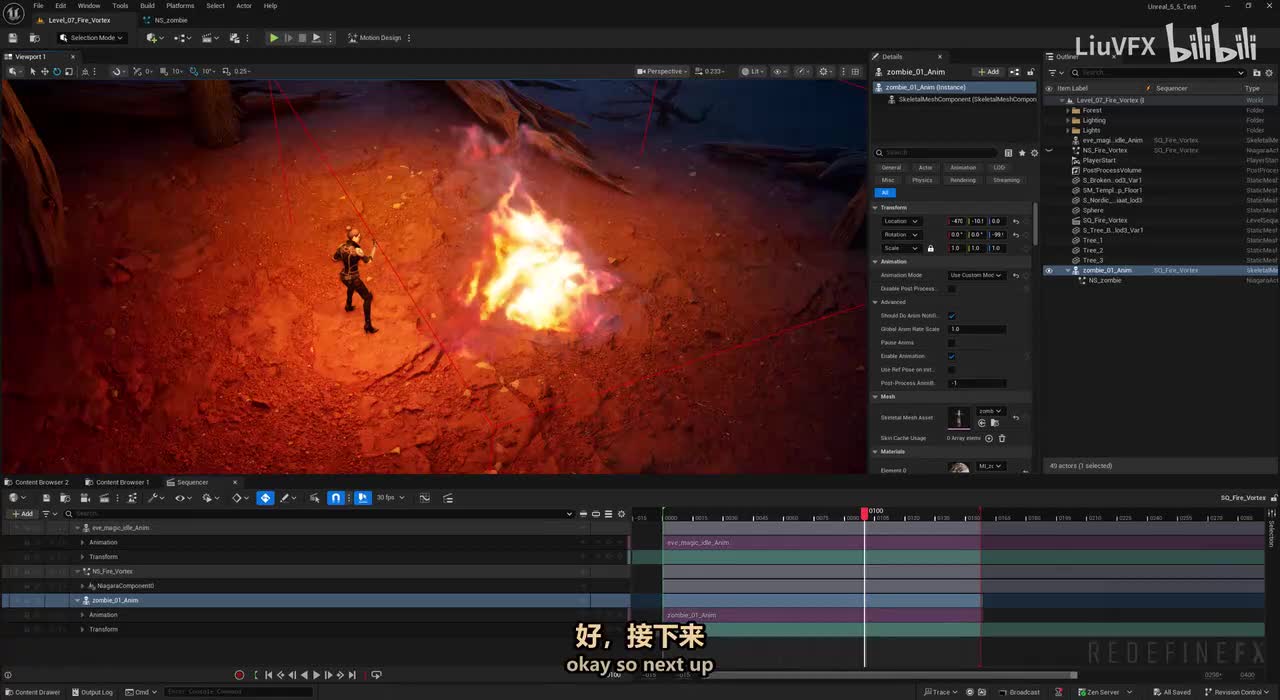The height and width of the screenshot is (700, 1280).
Task: Toggle the sequencer snapping magnet icon
Action: [x=336, y=498]
